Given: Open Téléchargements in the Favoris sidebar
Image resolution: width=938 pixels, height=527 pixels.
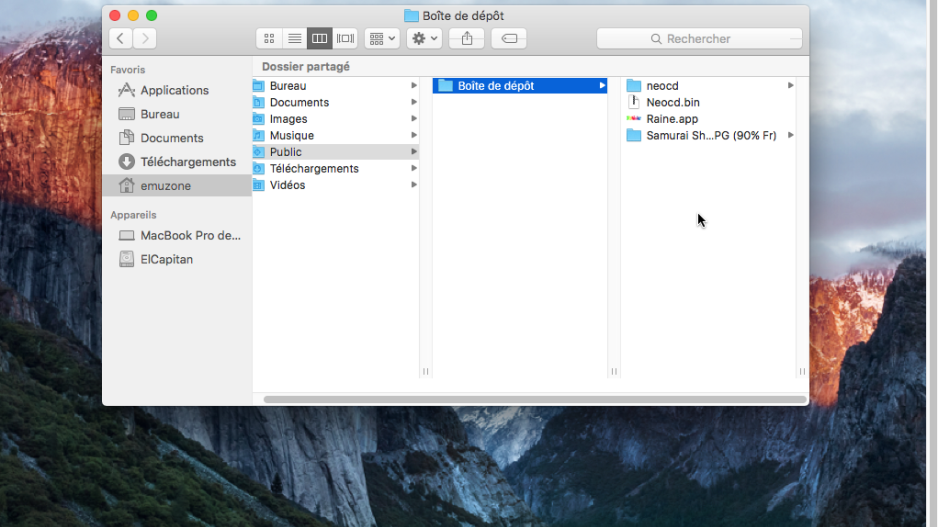Looking at the screenshot, I should click(177, 162).
